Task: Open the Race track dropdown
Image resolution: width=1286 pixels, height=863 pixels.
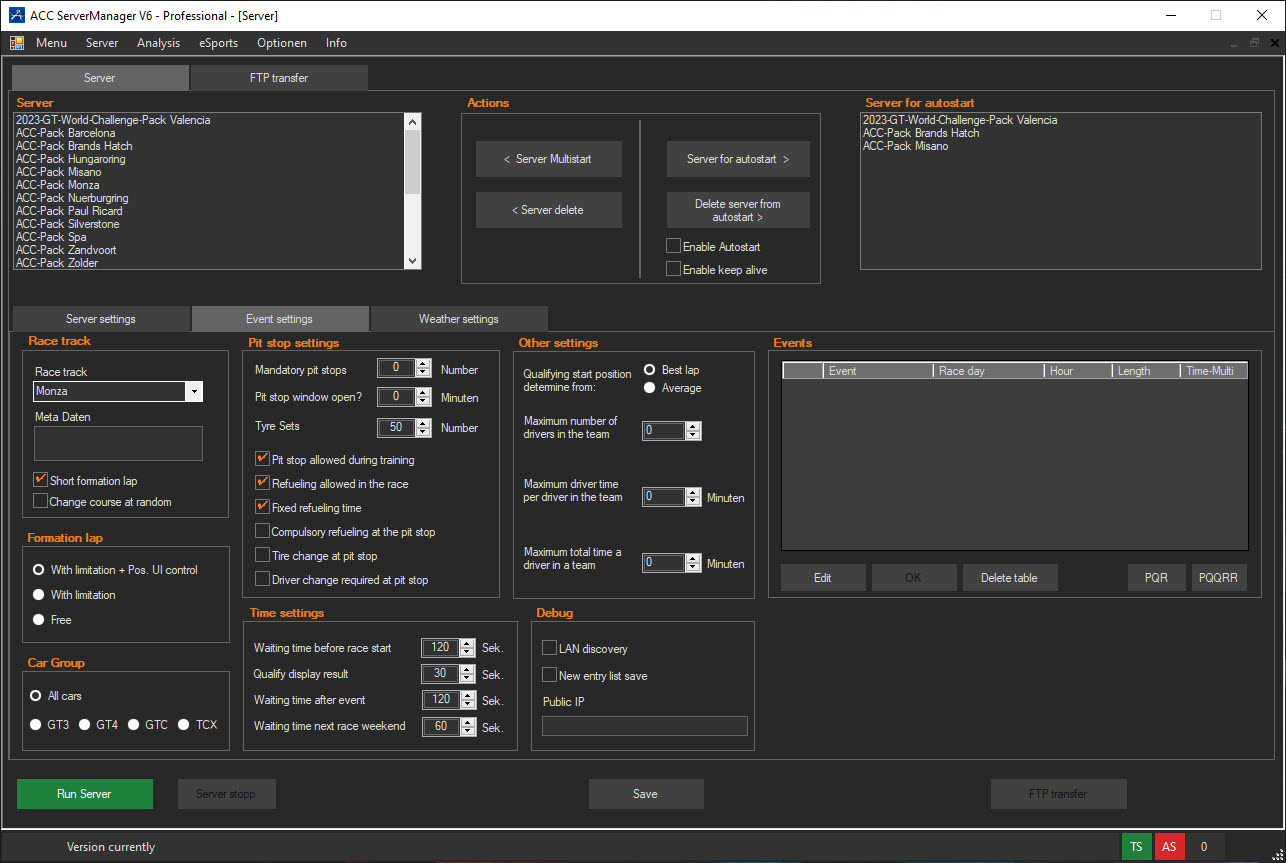Action: pos(194,392)
